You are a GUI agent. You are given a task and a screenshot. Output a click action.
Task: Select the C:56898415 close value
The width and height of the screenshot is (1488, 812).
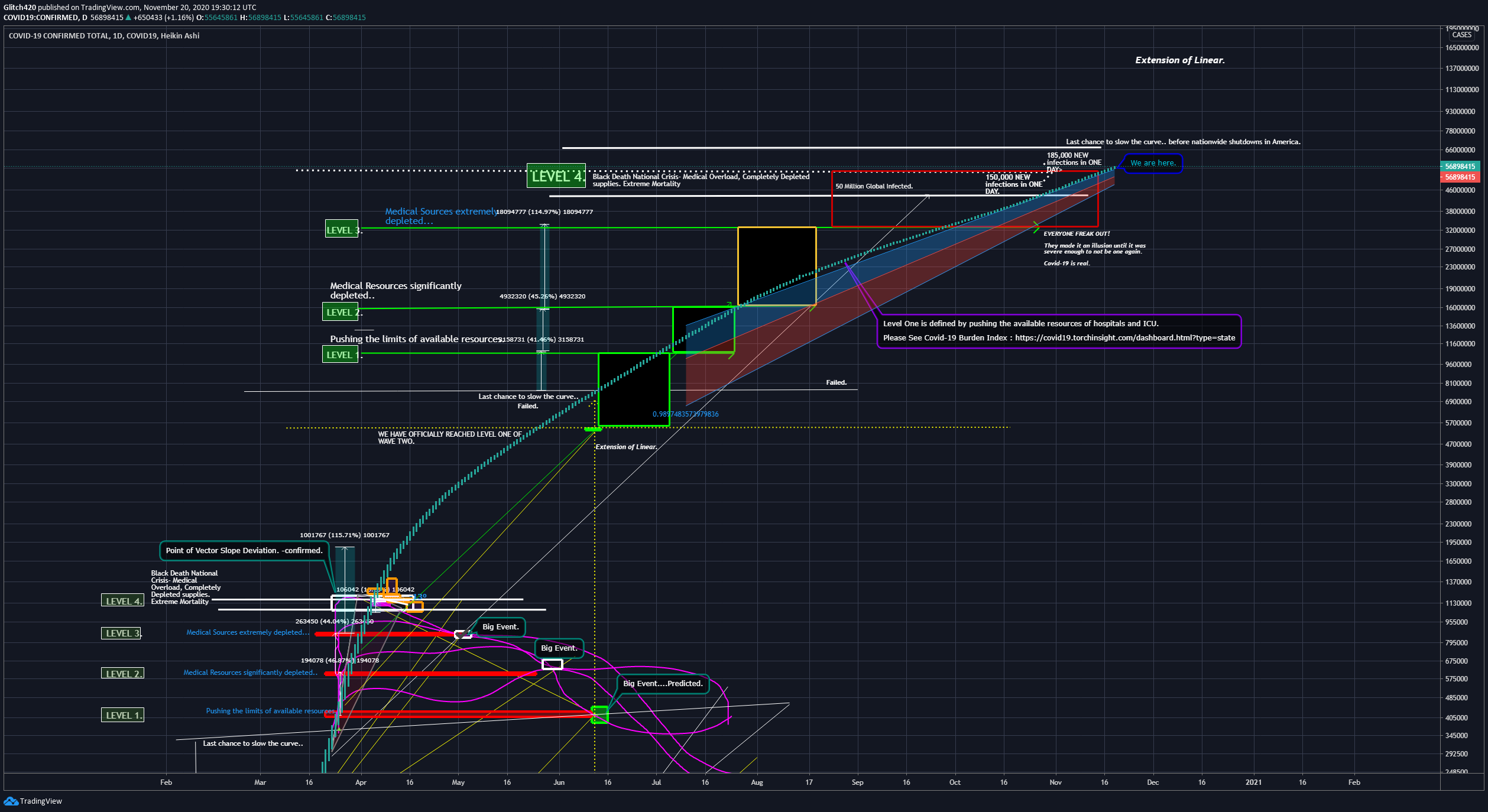coord(346,18)
